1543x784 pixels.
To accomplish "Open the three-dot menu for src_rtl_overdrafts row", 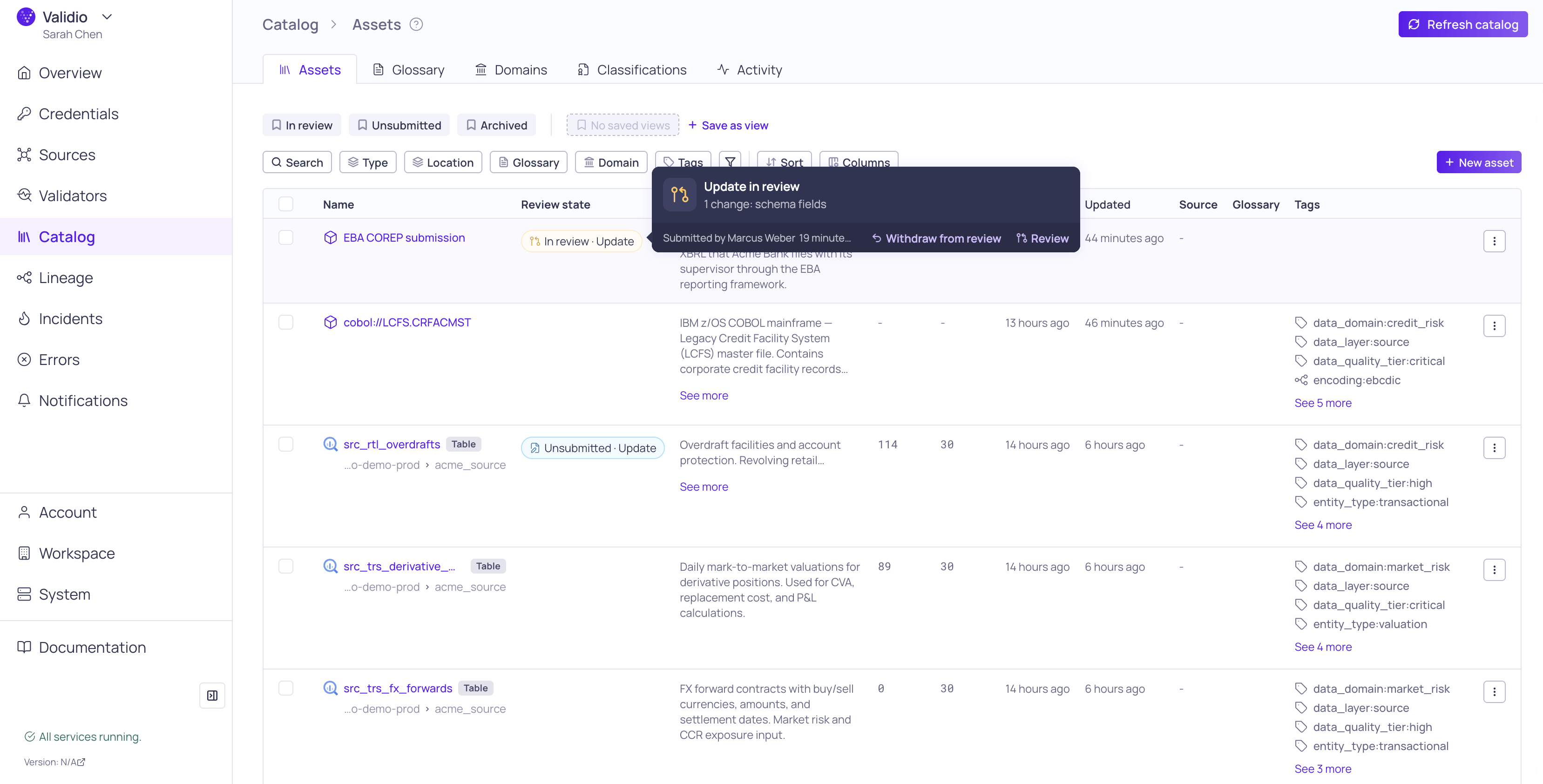I will 1494,448.
